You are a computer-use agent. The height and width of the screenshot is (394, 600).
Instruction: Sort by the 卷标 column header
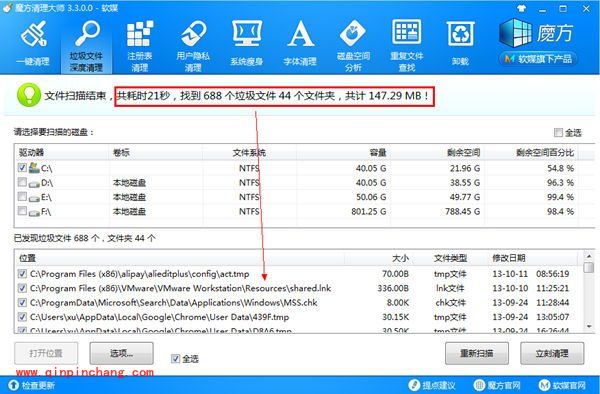(156, 153)
